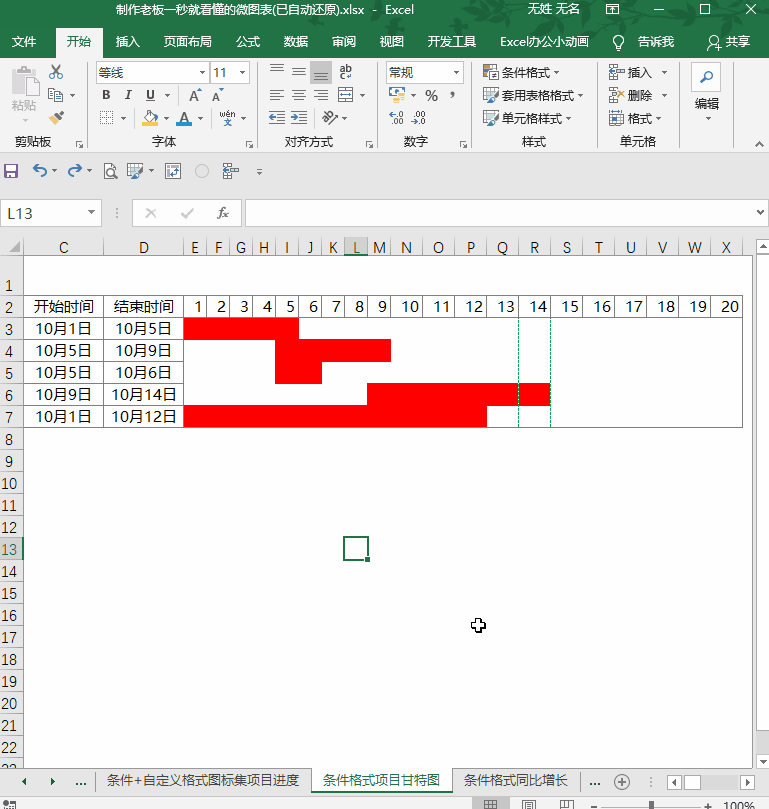Image resolution: width=769 pixels, height=809 pixels.
Task: Click in the formula bar
Action: click(x=501, y=213)
